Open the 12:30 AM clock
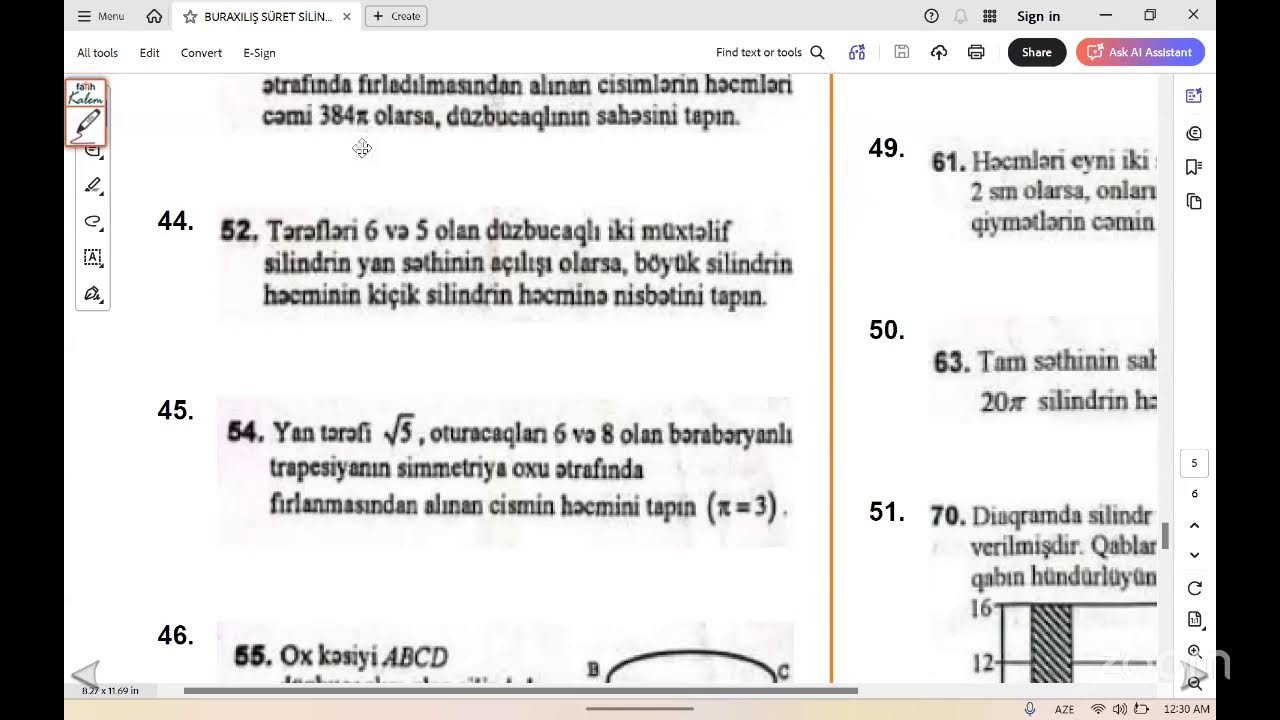 click(1187, 709)
